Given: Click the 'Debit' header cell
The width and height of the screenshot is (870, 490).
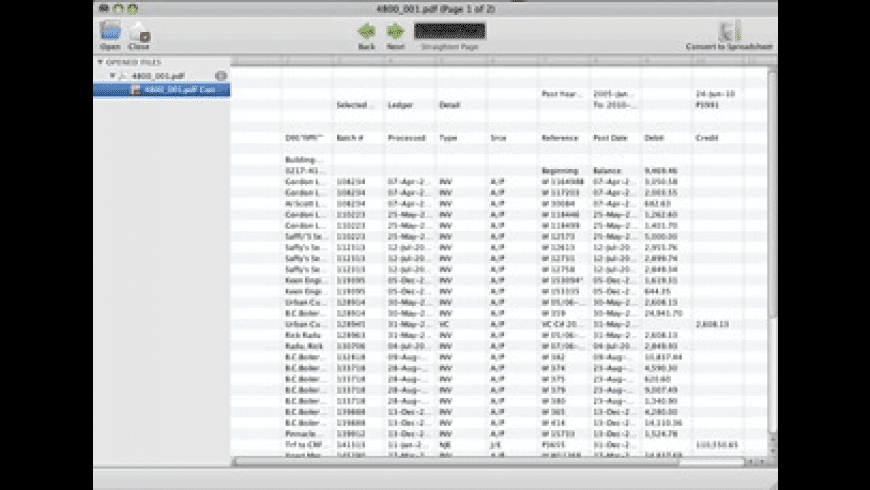Looking at the screenshot, I should (654, 138).
